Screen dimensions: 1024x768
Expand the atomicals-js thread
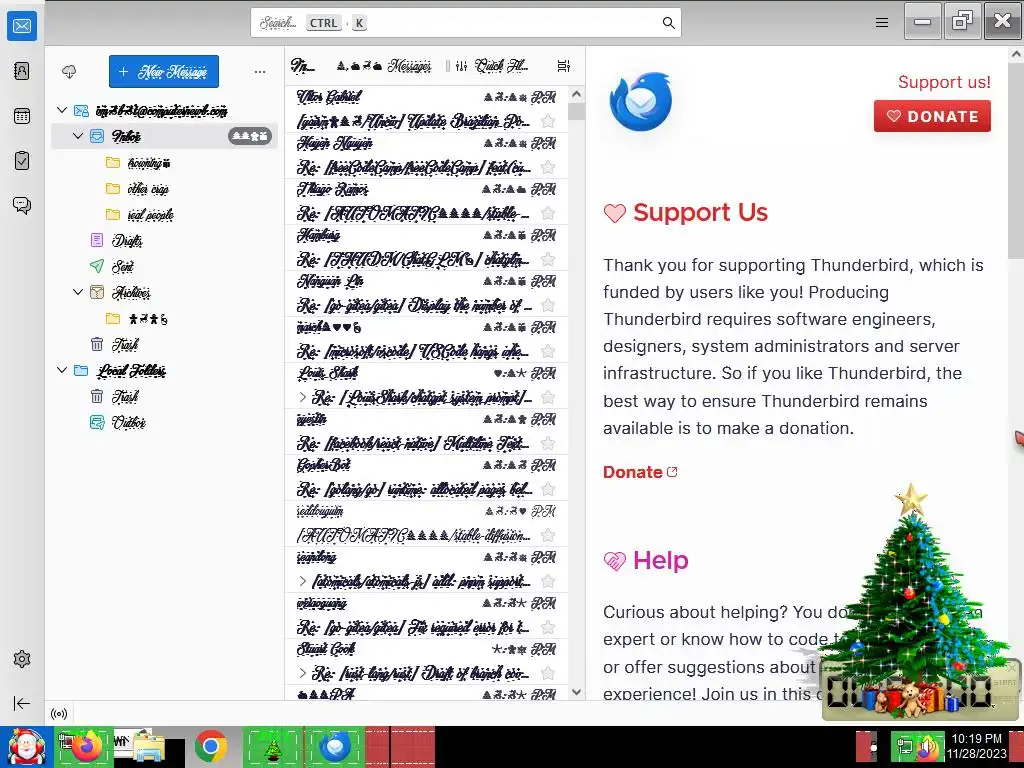pyautogui.click(x=302, y=581)
